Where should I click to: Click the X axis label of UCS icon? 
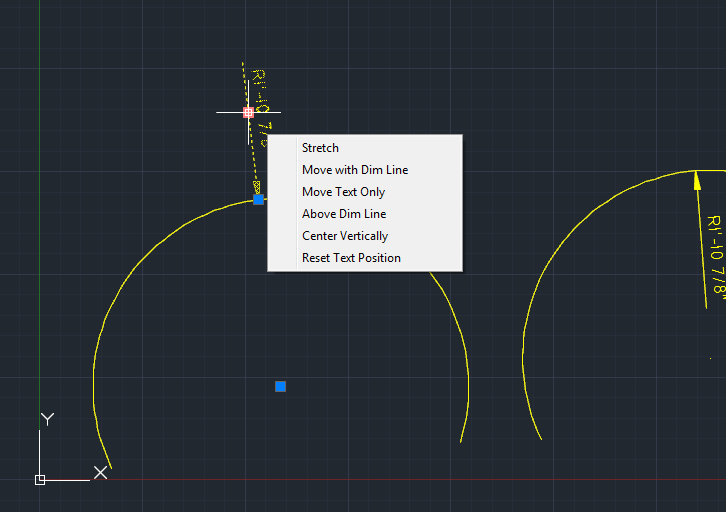pyautogui.click(x=100, y=473)
